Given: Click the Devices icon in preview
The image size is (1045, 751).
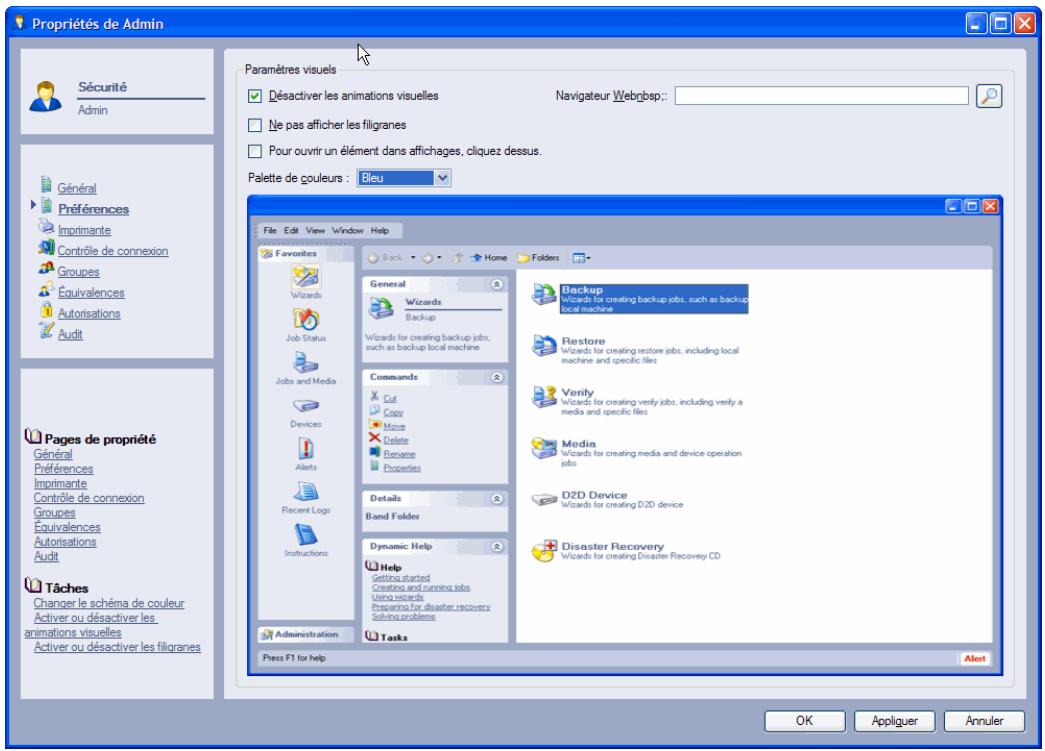Looking at the screenshot, I should coord(306,406).
